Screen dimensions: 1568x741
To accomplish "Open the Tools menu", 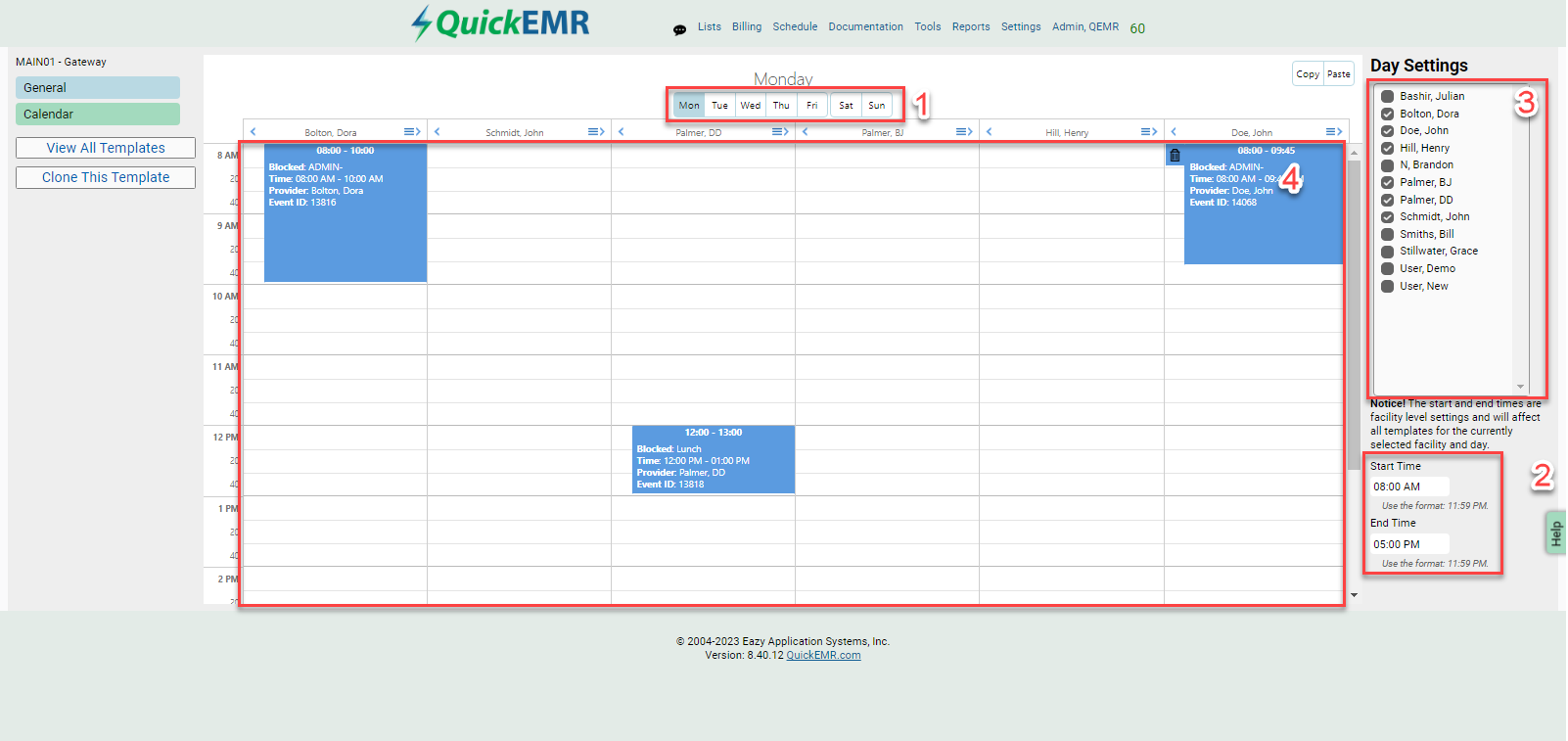I will [928, 26].
